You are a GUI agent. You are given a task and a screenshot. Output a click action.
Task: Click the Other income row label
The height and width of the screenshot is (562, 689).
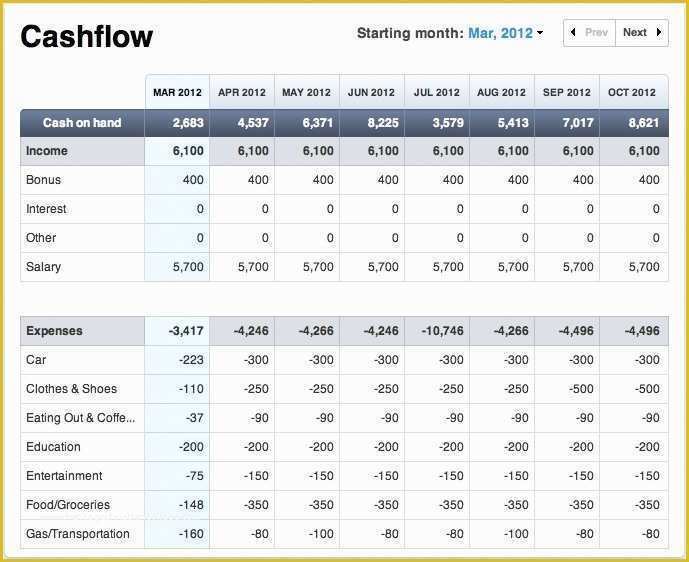(41, 238)
